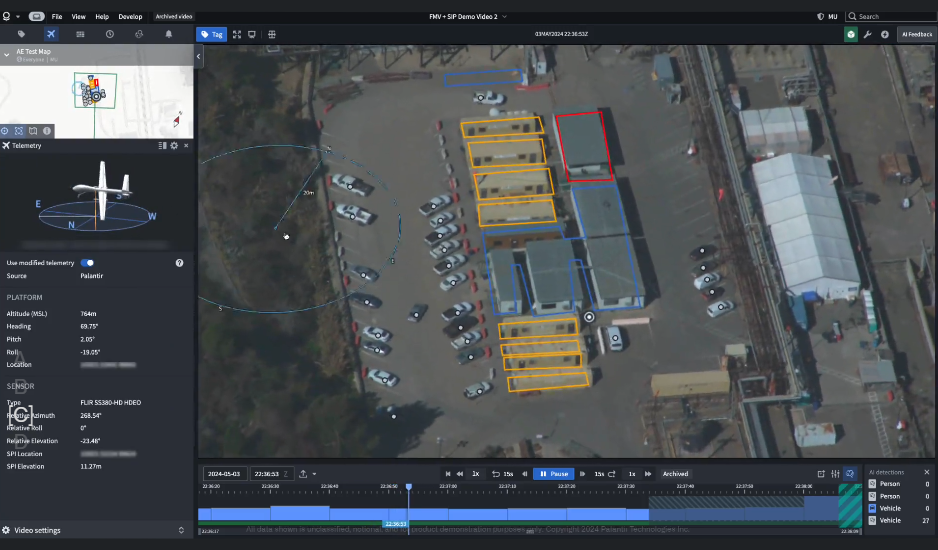Select the airplane telemetry tab icon

[x=51, y=34]
